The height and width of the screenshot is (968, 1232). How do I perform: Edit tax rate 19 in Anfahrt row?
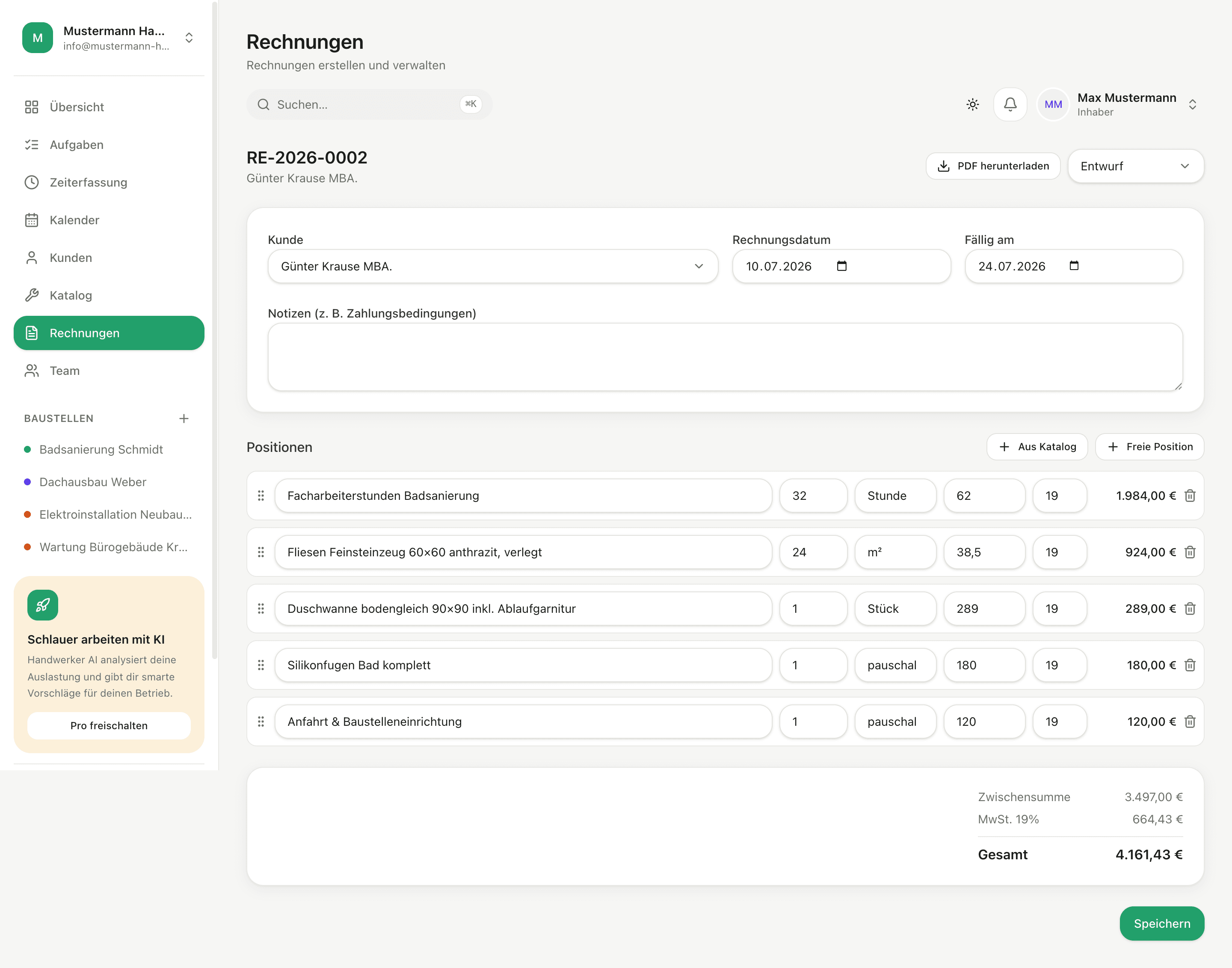pyautogui.click(x=1059, y=722)
